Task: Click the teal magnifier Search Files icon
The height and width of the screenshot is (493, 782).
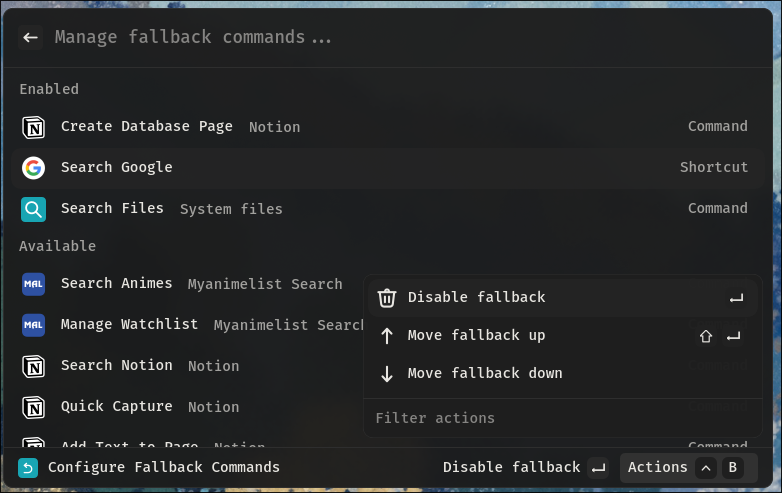Action: coord(33,209)
